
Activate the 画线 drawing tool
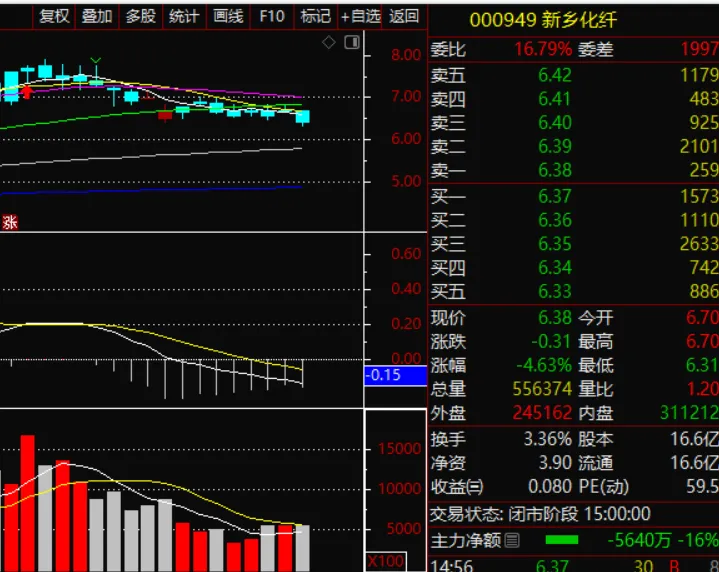[x=228, y=17]
